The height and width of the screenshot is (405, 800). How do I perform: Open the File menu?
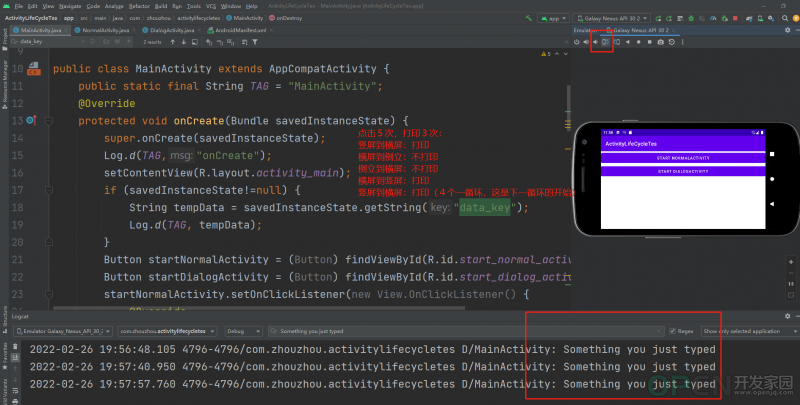pyautogui.click(x=18, y=6)
